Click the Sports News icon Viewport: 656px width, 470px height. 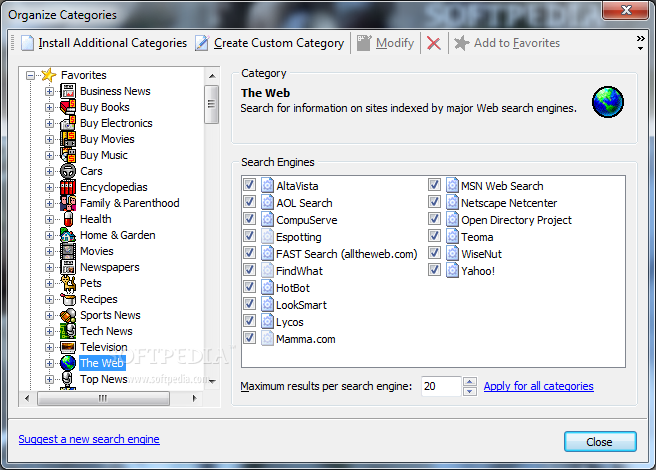[x=68, y=315]
